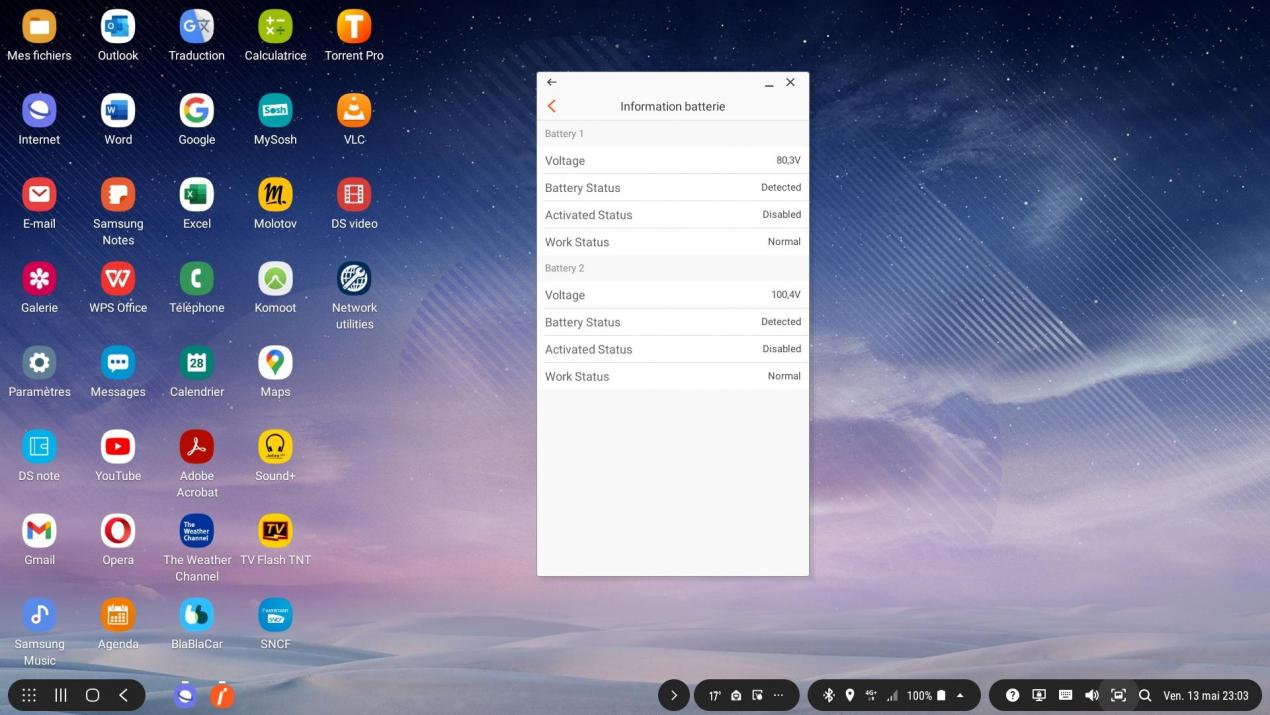Viewport: 1270px width, 715px height.
Task: Go back with the orange chevron in Information batterie
Action: point(552,106)
